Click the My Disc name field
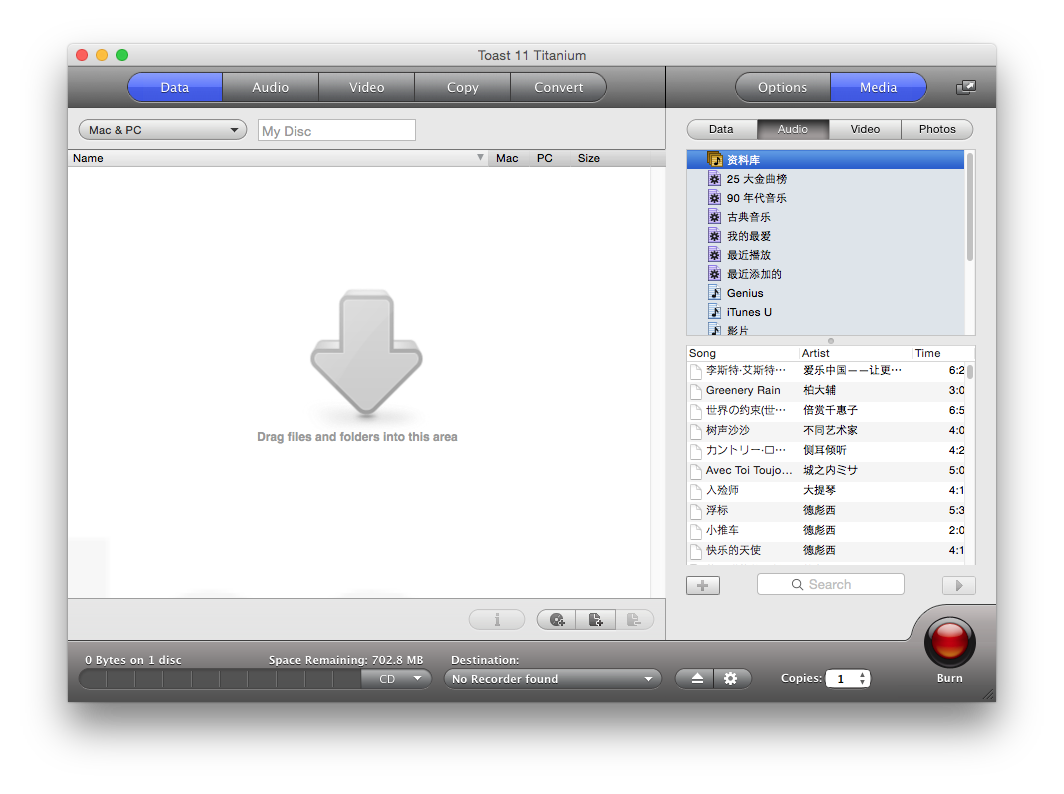The height and width of the screenshot is (794, 1064). [337, 130]
